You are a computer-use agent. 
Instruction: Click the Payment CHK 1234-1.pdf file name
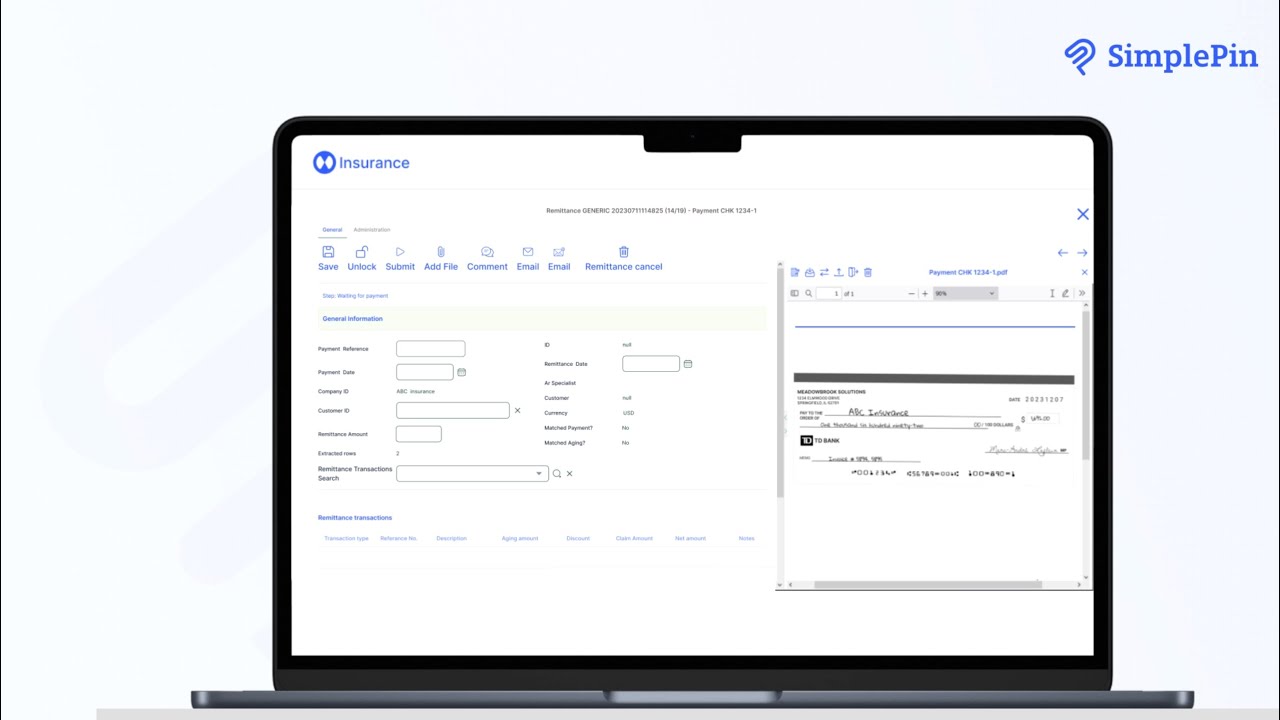pos(968,272)
